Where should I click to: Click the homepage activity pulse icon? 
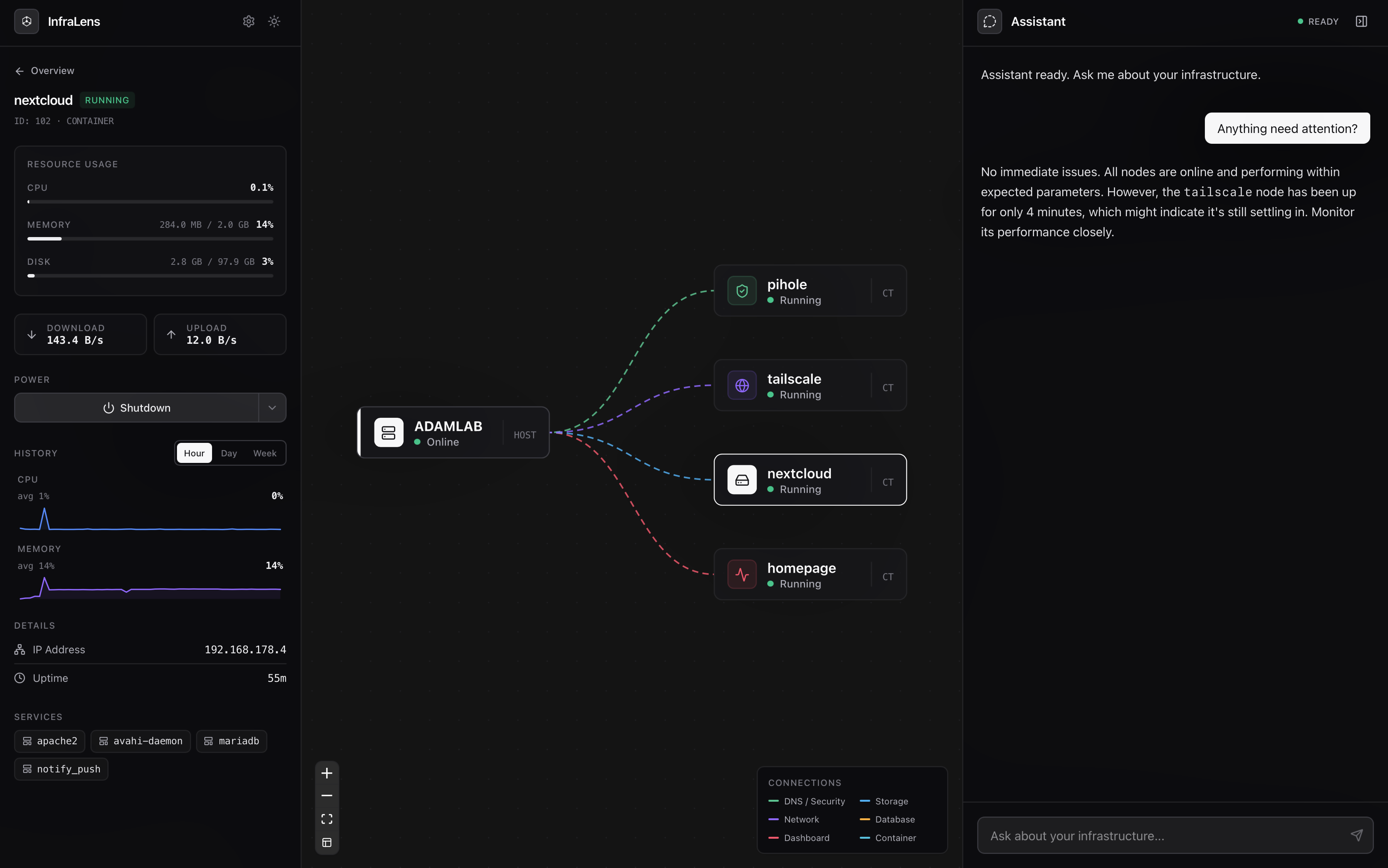coord(742,575)
